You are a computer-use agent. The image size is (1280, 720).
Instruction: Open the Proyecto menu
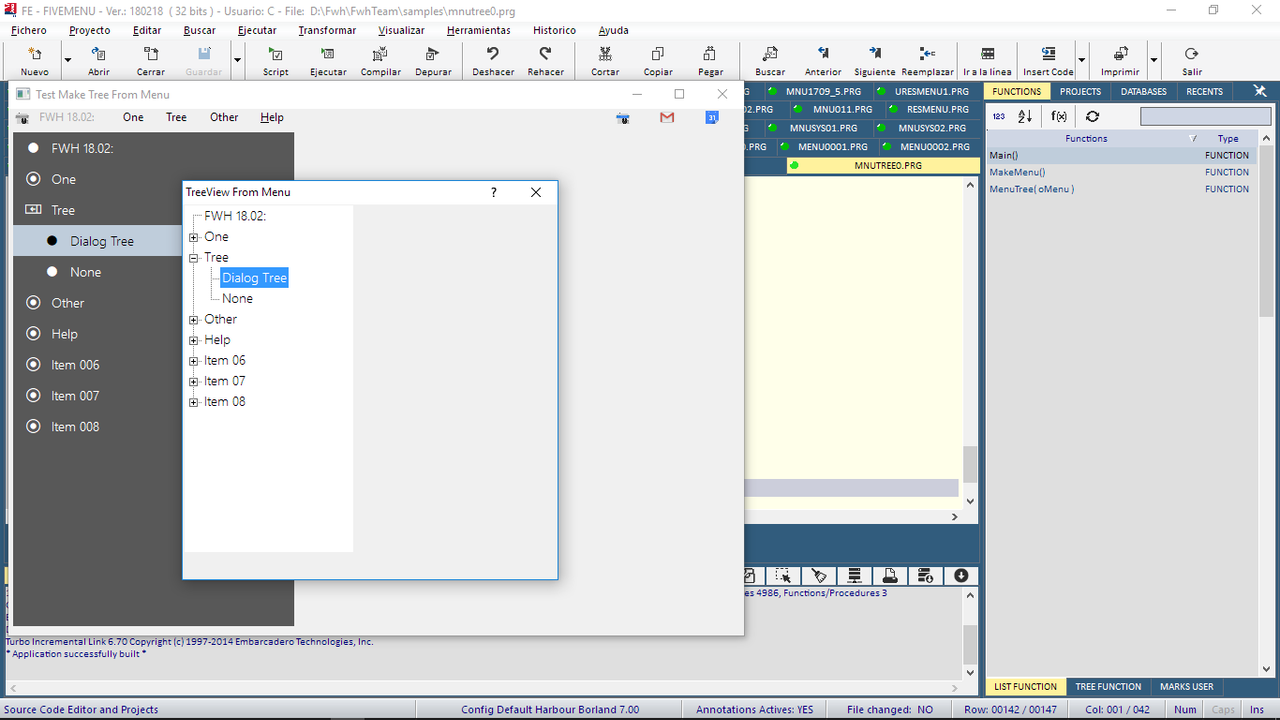[x=90, y=30]
